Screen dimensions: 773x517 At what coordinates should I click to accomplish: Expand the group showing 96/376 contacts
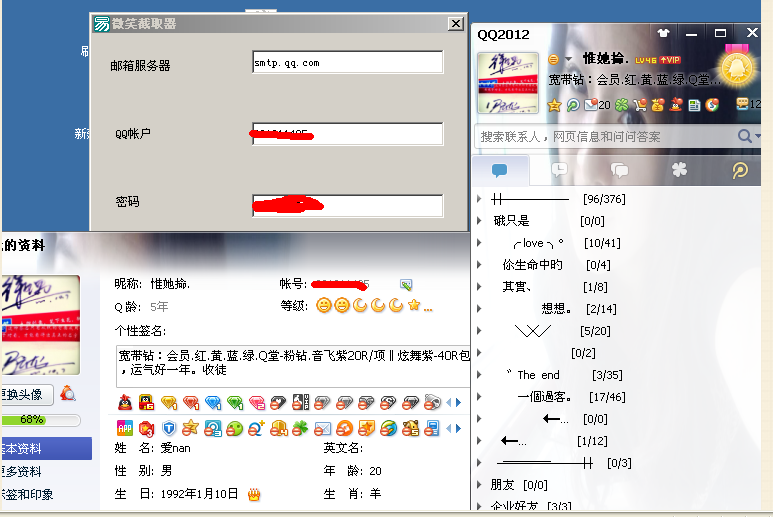point(479,199)
